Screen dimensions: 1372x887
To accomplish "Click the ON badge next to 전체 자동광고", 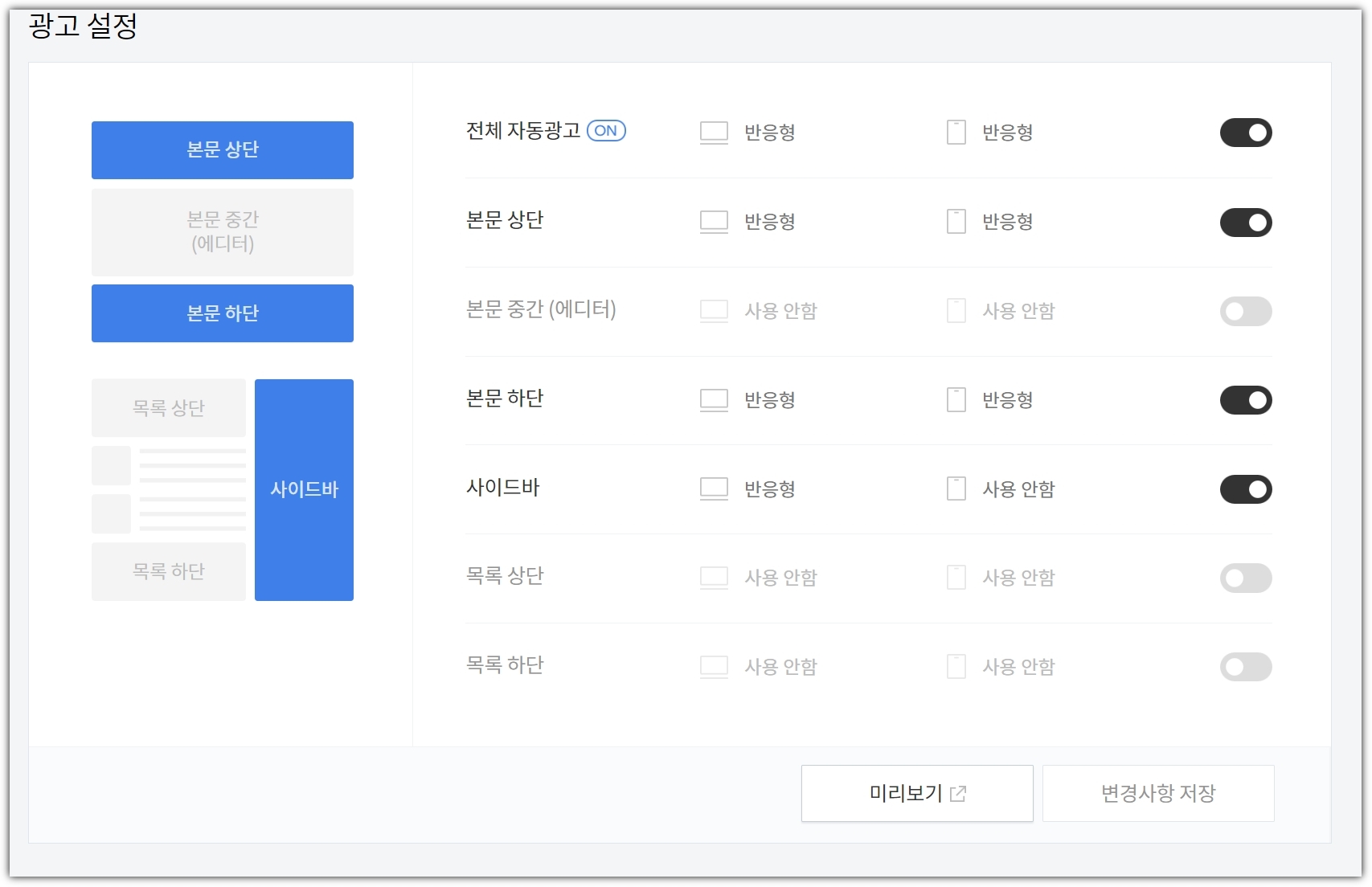I will pos(607,130).
